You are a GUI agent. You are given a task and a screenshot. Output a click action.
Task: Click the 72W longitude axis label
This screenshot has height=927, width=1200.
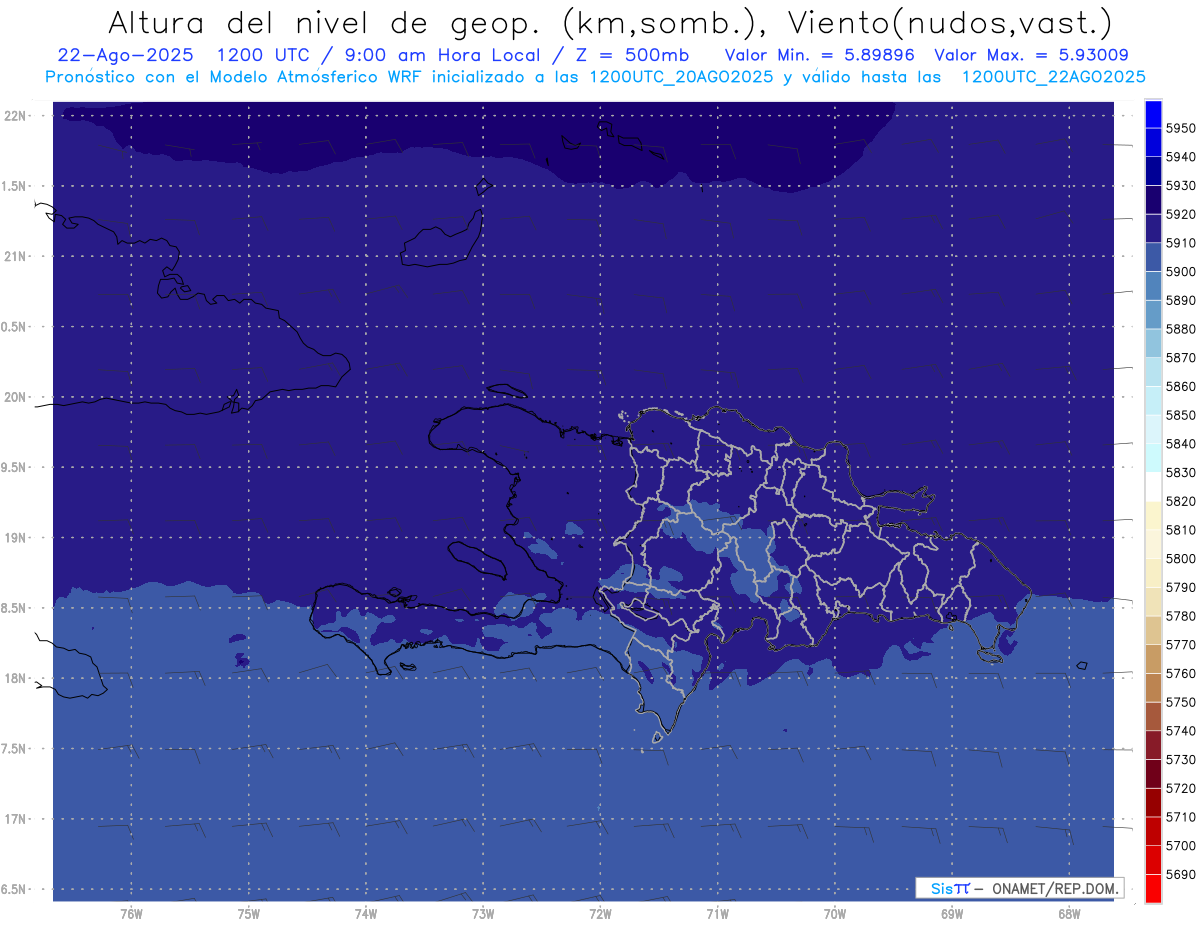coord(600,914)
